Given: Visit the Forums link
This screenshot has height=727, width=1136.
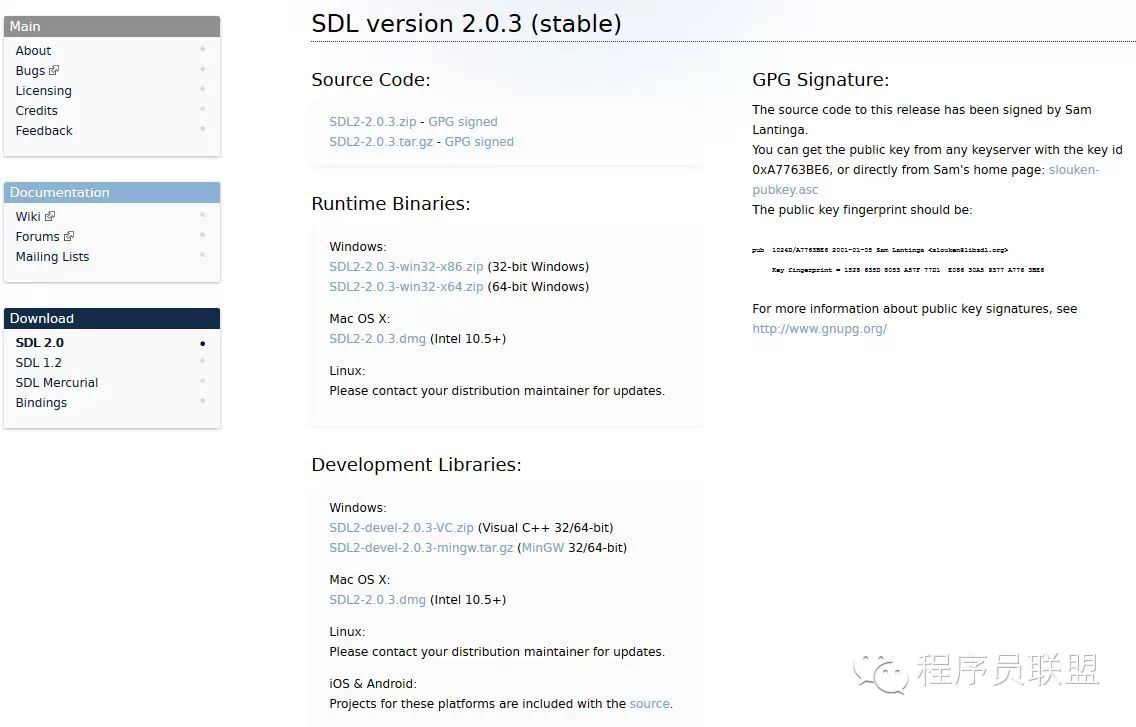Looking at the screenshot, I should pyautogui.click(x=38, y=236).
